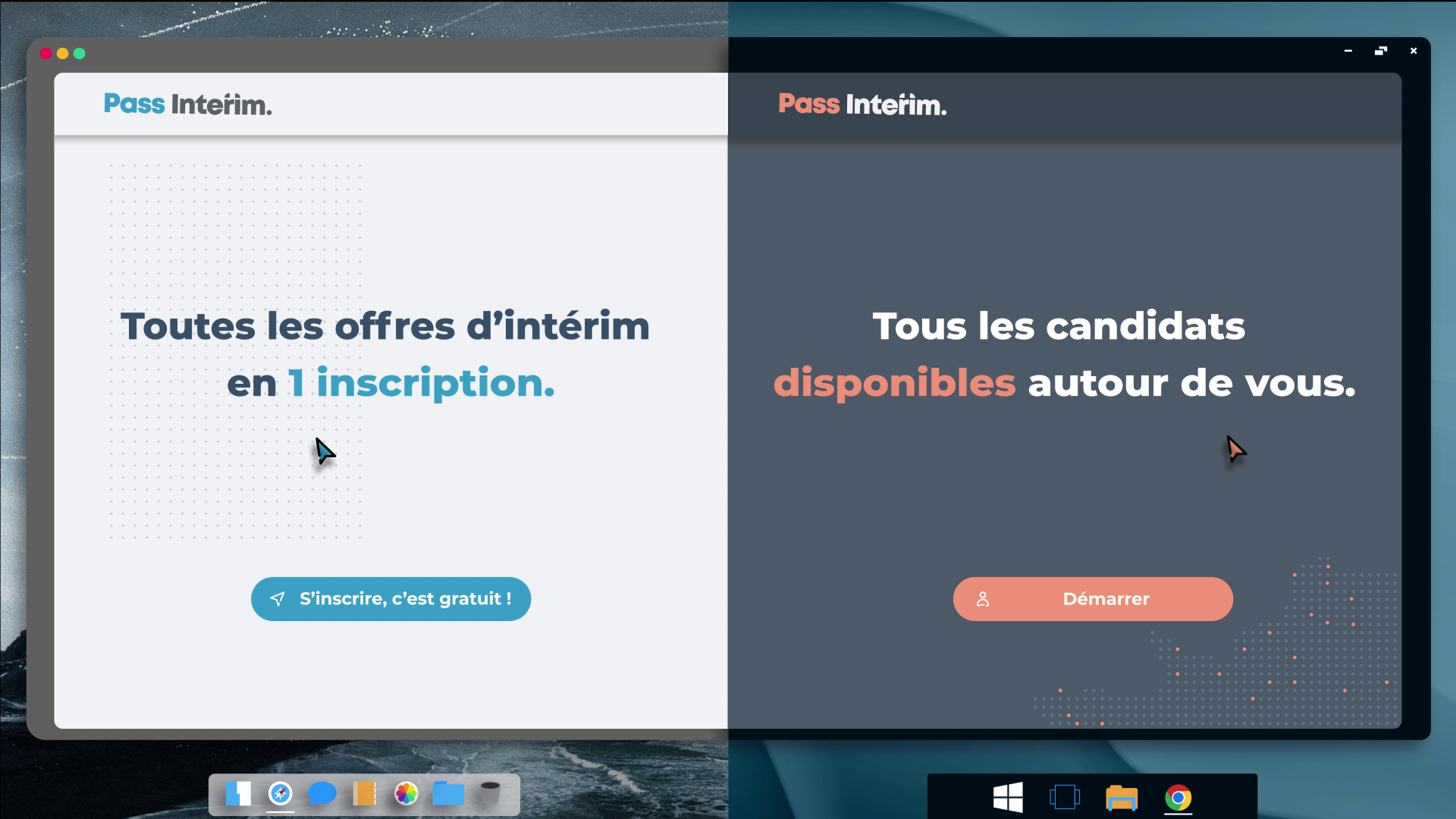Click the yellow minimize dot on the Mac window
1456x819 pixels.
pos(62,53)
